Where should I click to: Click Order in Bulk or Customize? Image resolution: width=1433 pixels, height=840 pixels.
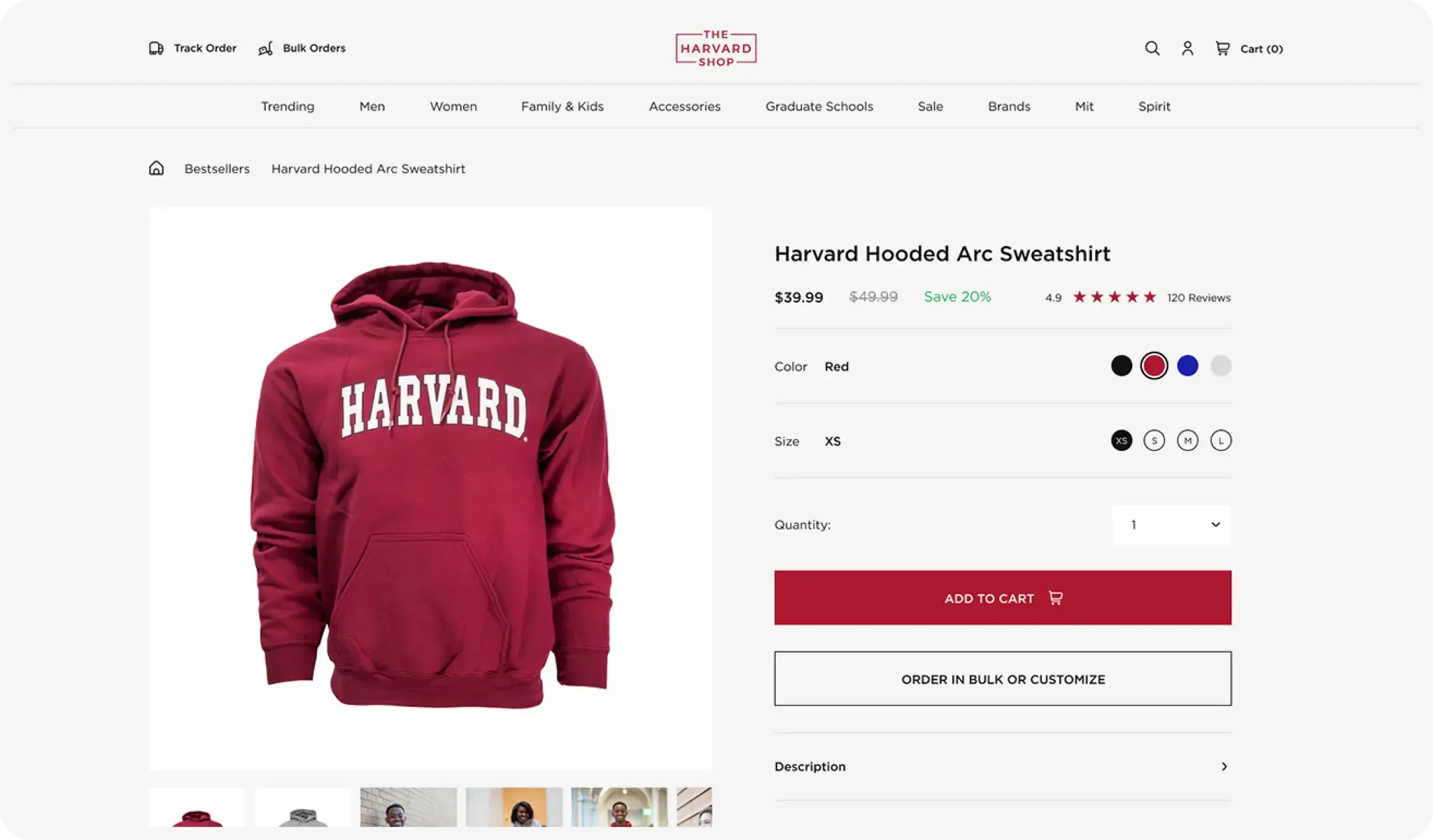[1002, 679]
